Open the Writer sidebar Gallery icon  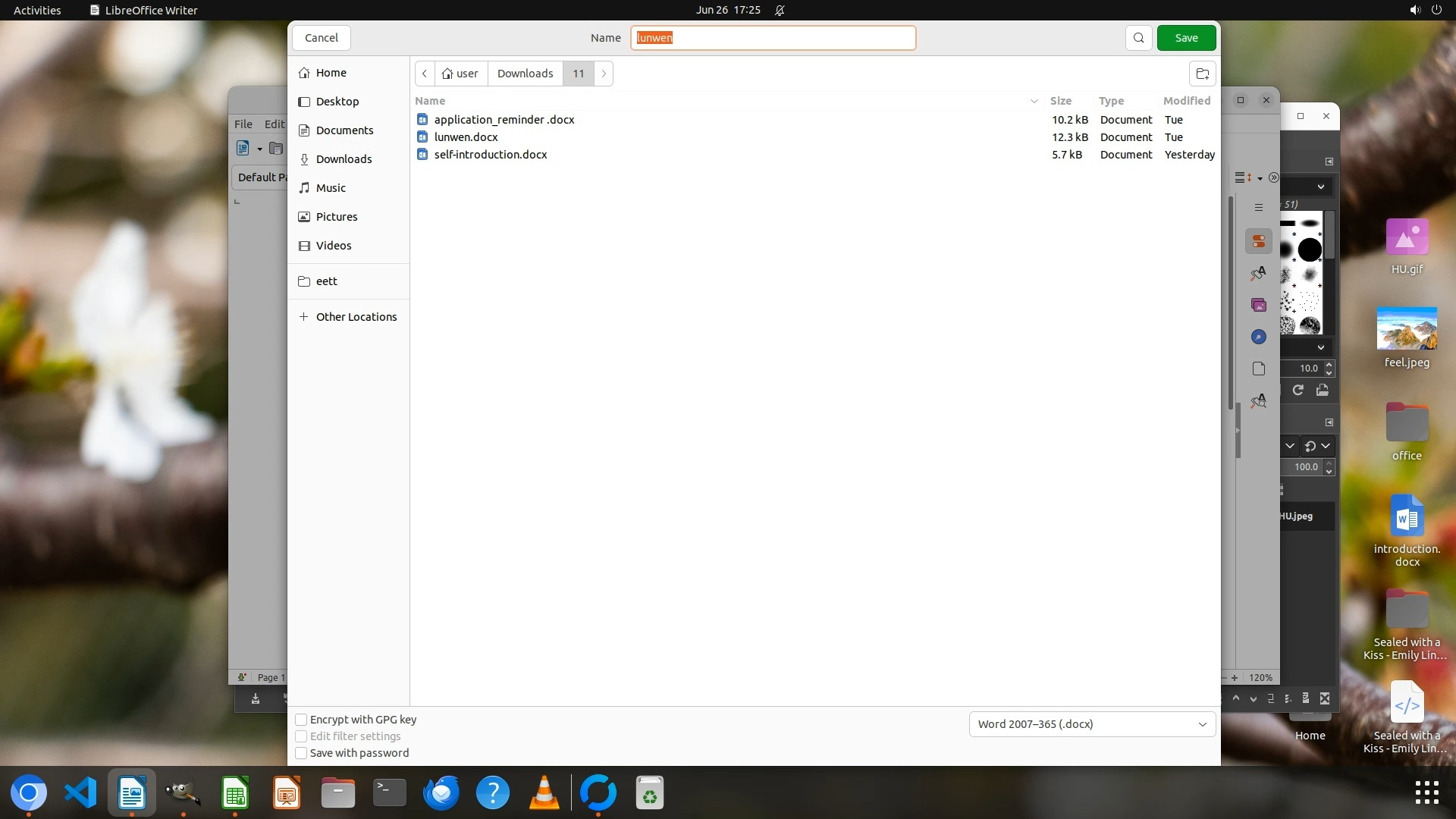pos(1259,305)
